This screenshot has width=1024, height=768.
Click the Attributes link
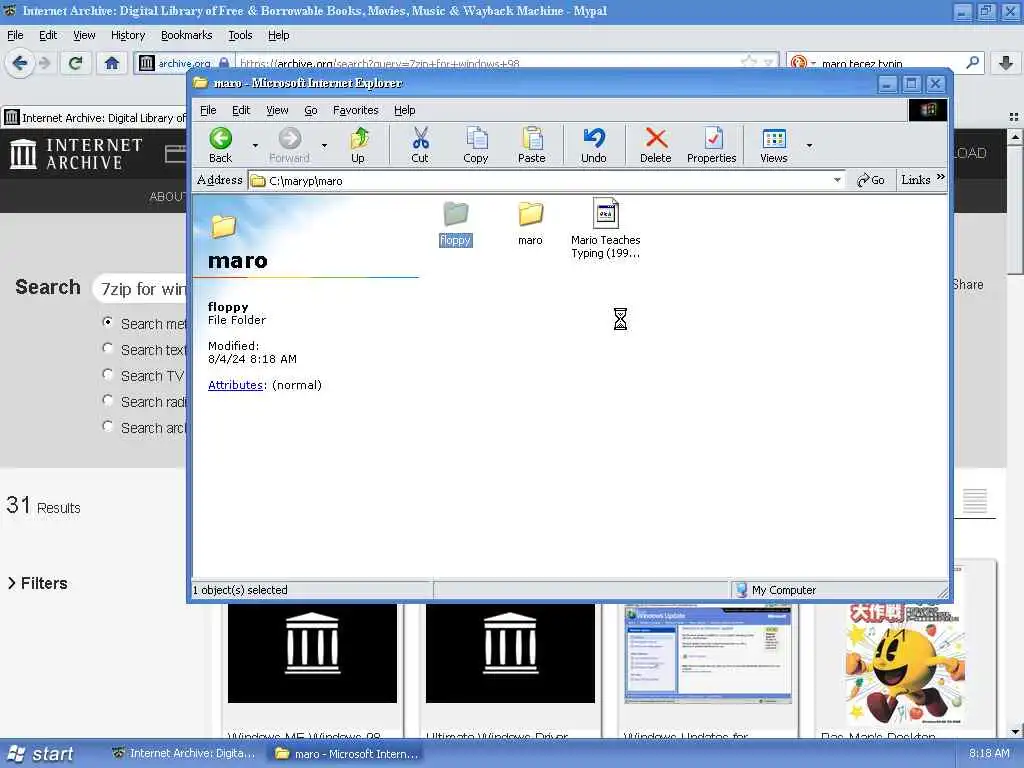tap(235, 385)
